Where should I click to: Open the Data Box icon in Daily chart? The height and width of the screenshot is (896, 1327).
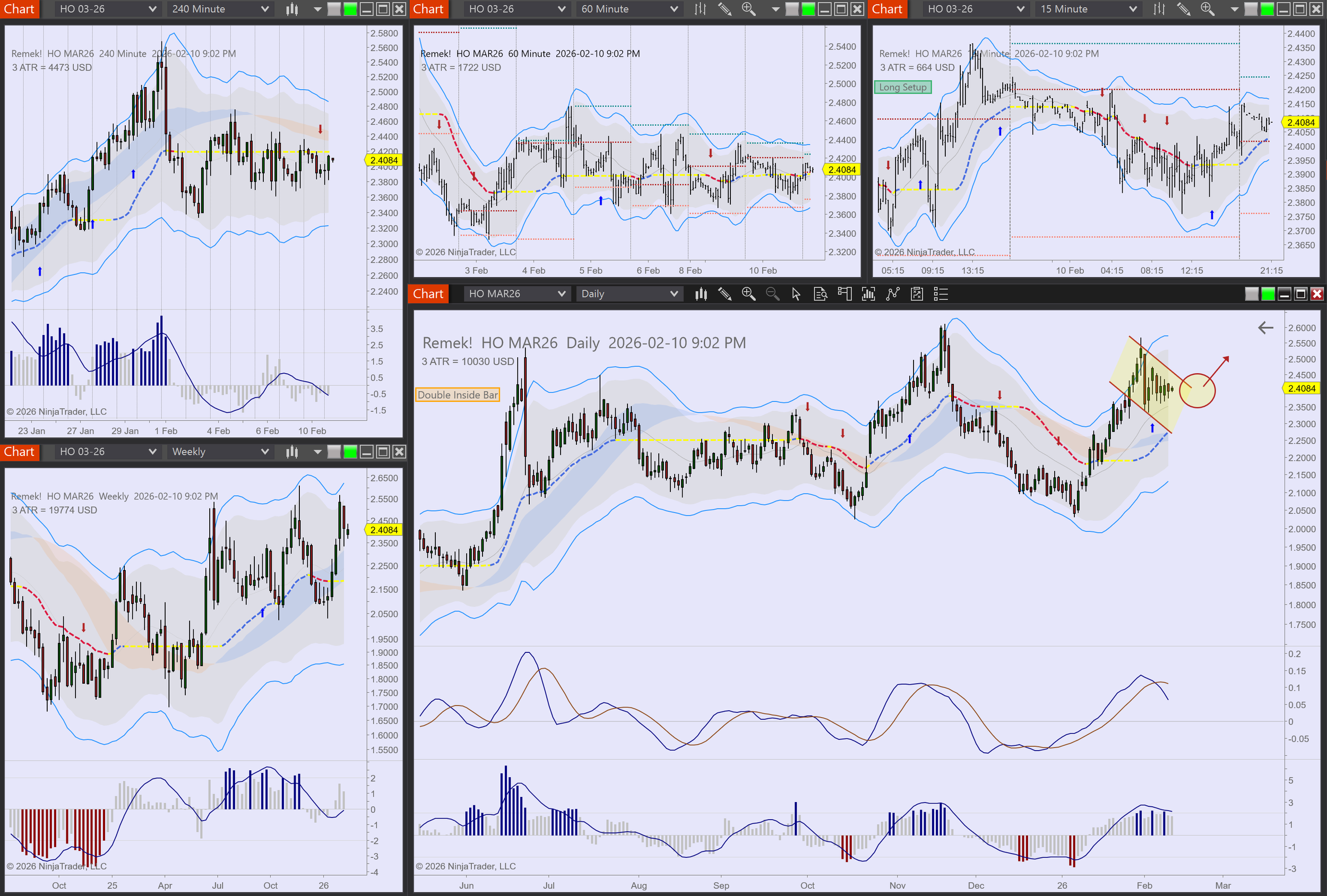(820, 294)
